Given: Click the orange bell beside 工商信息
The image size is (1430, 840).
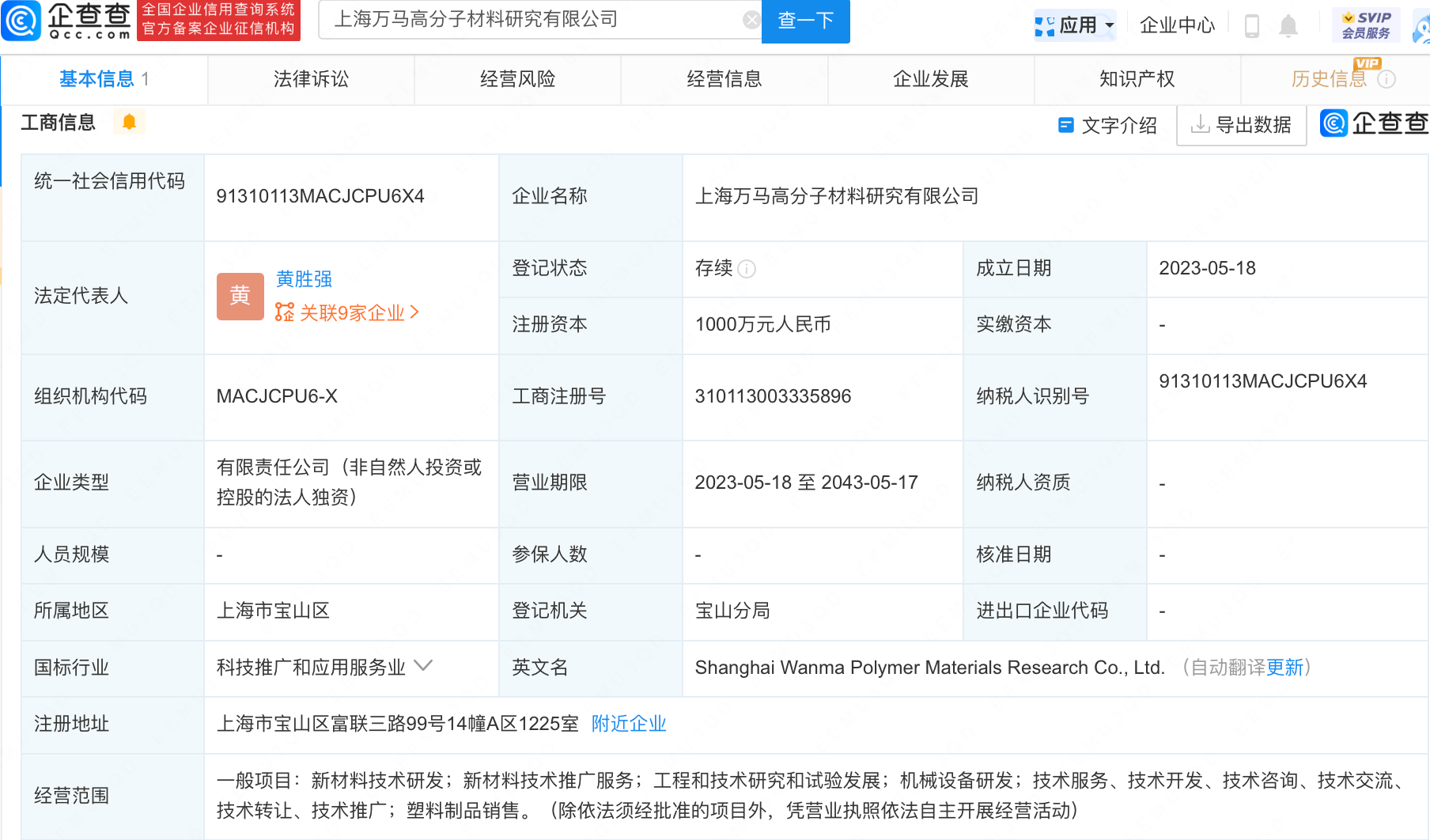Looking at the screenshot, I should tap(129, 122).
